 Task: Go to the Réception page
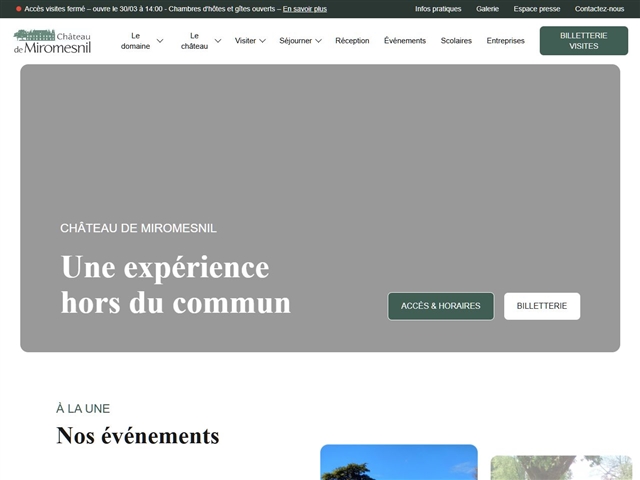[x=352, y=41]
